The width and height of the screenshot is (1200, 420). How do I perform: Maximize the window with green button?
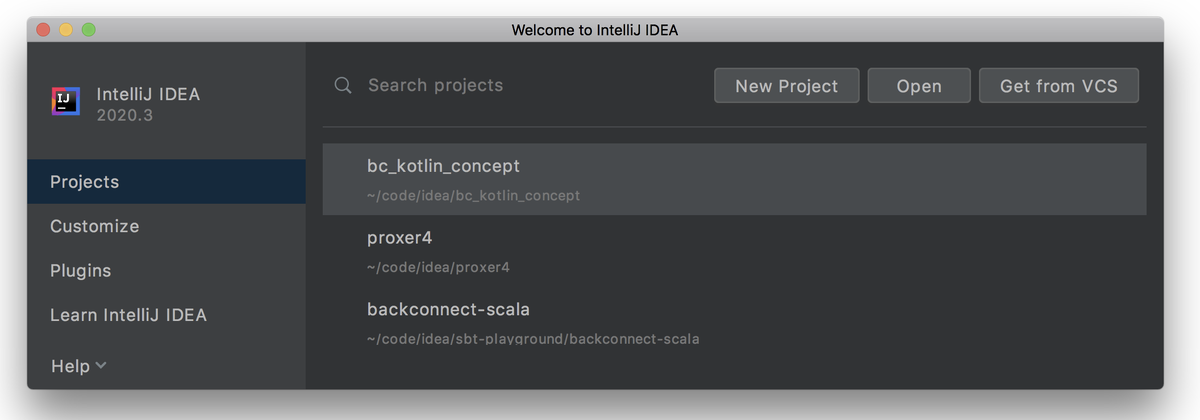89,29
